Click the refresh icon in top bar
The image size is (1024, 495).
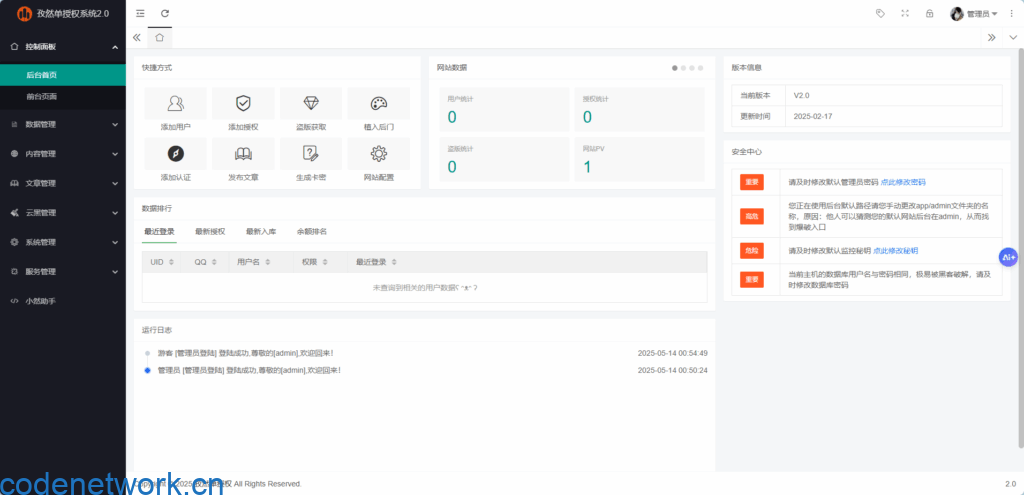(165, 13)
